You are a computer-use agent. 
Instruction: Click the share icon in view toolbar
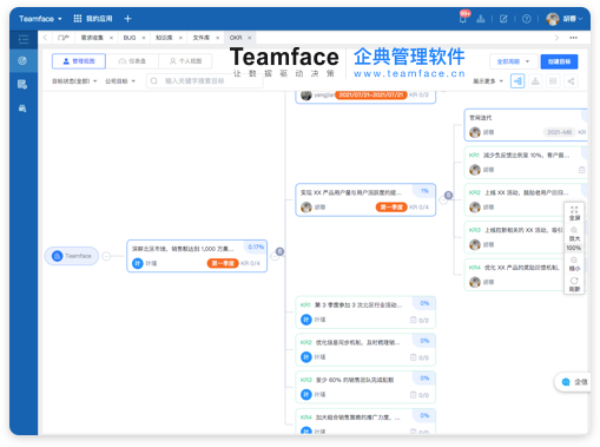tap(571, 81)
